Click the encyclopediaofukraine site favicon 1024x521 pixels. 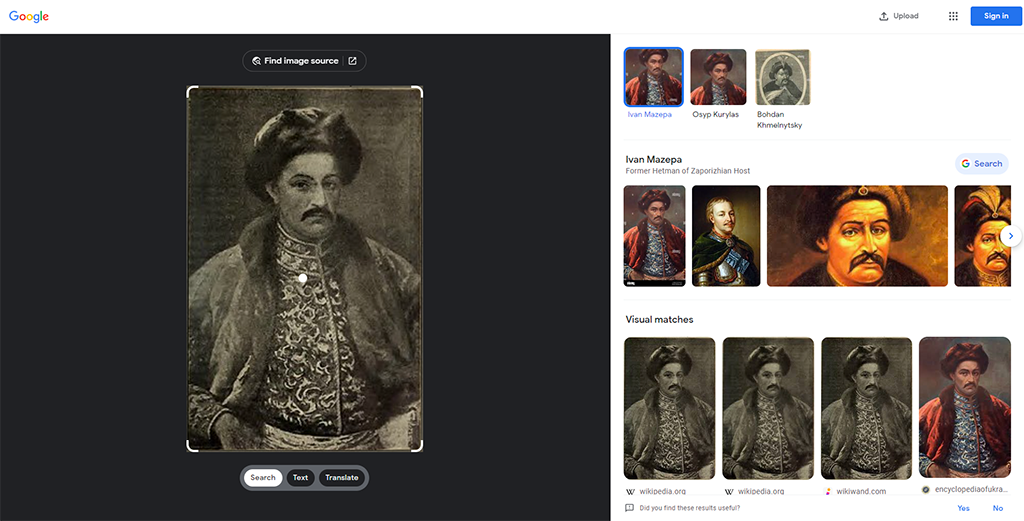[x=925, y=489]
